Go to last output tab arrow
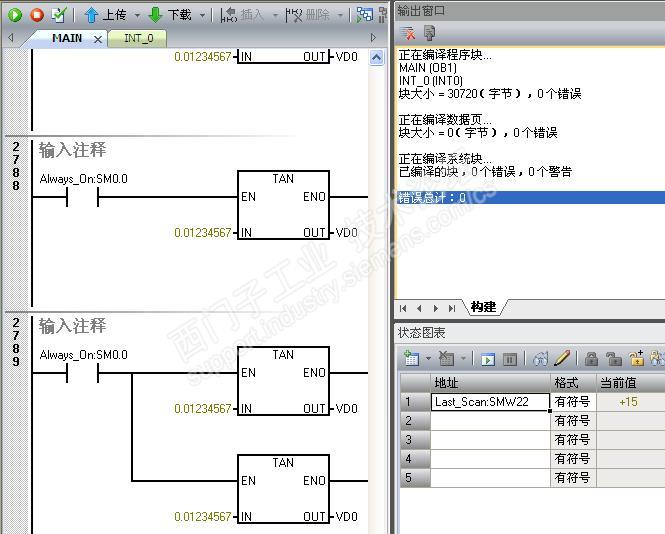This screenshot has height=534, width=665. coord(452,308)
